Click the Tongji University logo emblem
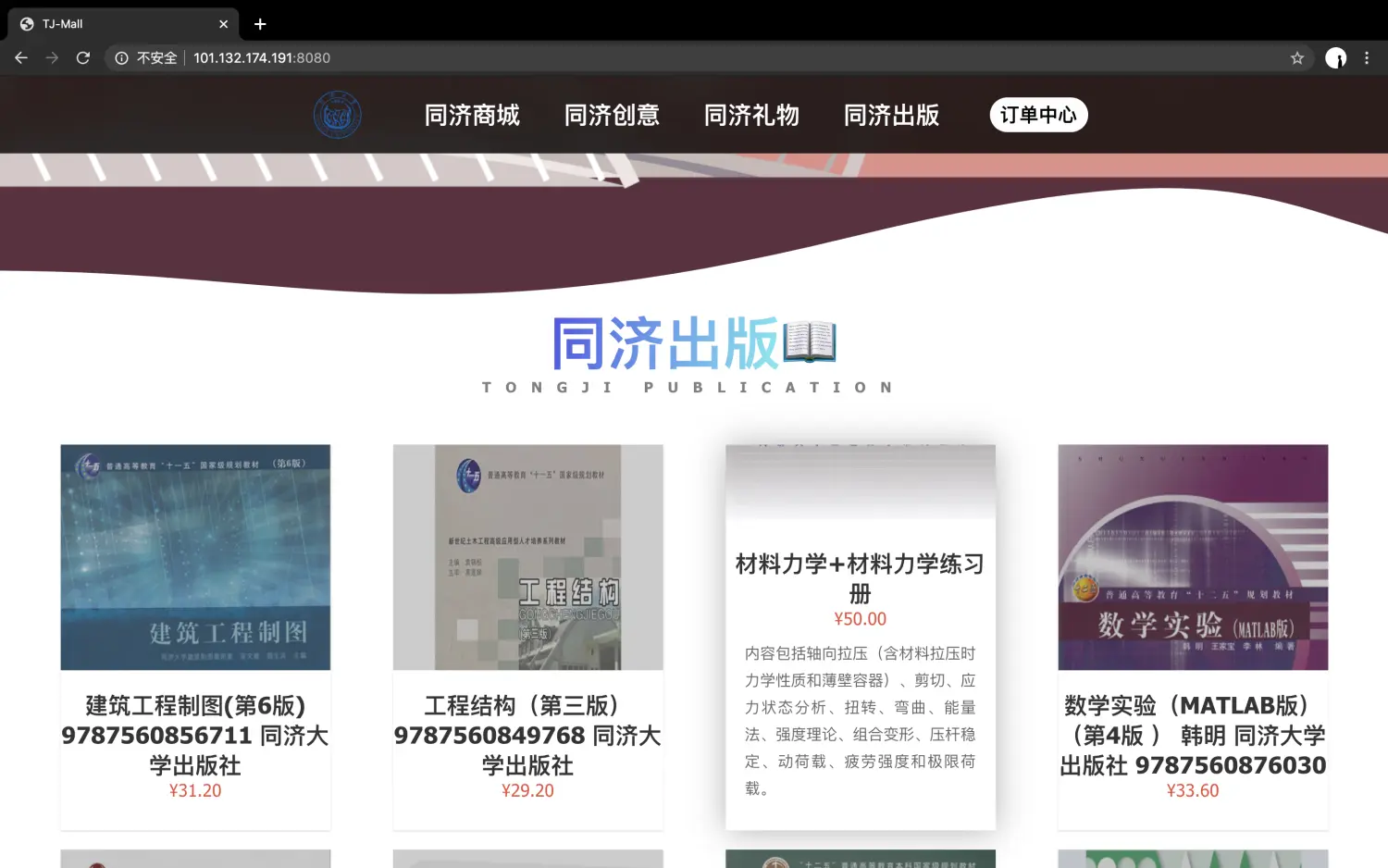 (x=337, y=115)
